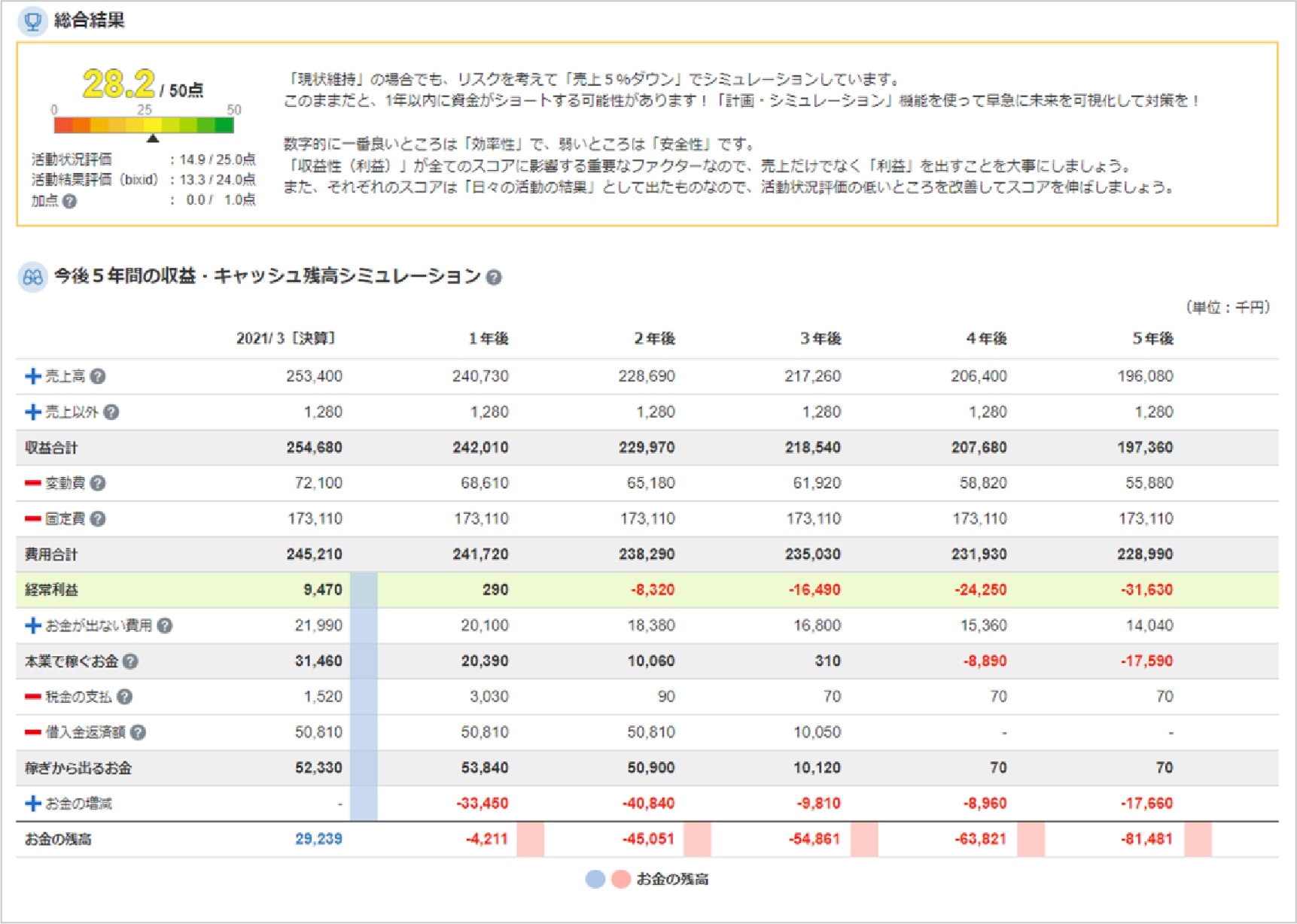The width and height of the screenshot is (1297, 924).
Task: Toggle the 固定費 row minus icon
Action: (32, 519)
